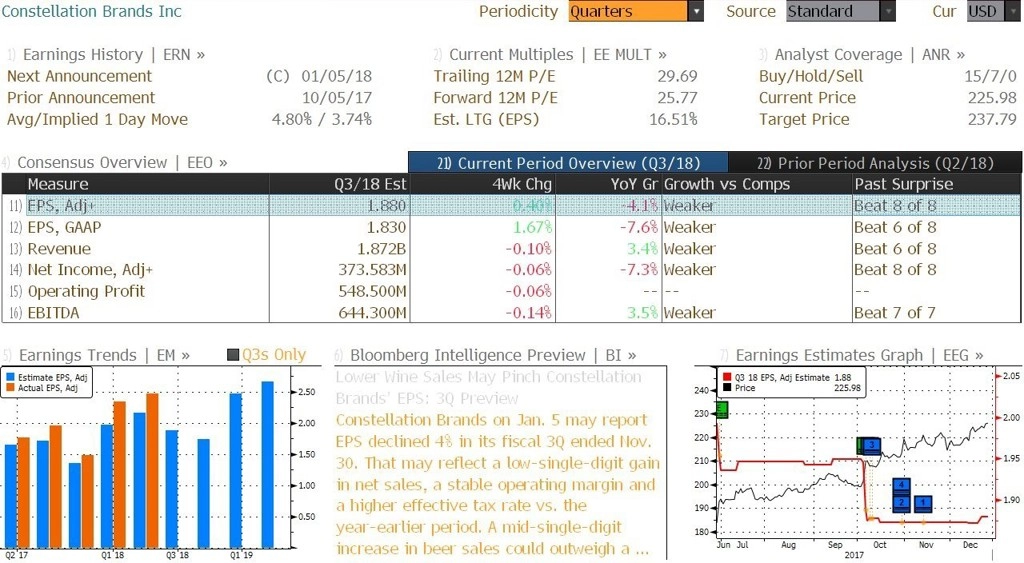The height and width of the screenshot is (563, 1024).
Task: Open Analyst Coverage ANR link
Action: 861,54
